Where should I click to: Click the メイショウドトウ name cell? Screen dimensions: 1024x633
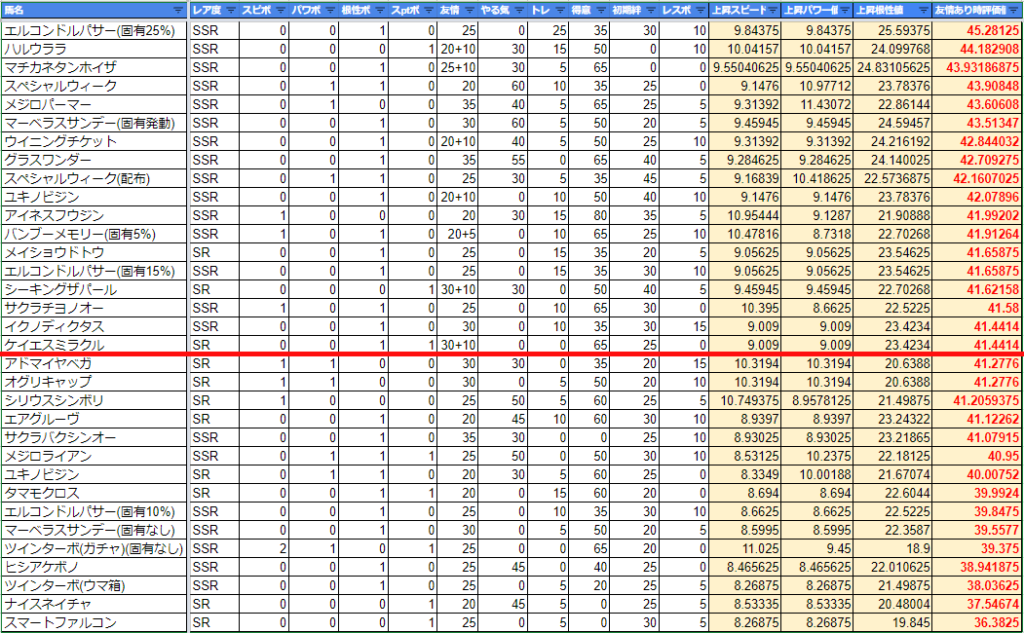[x=95, y=252]
